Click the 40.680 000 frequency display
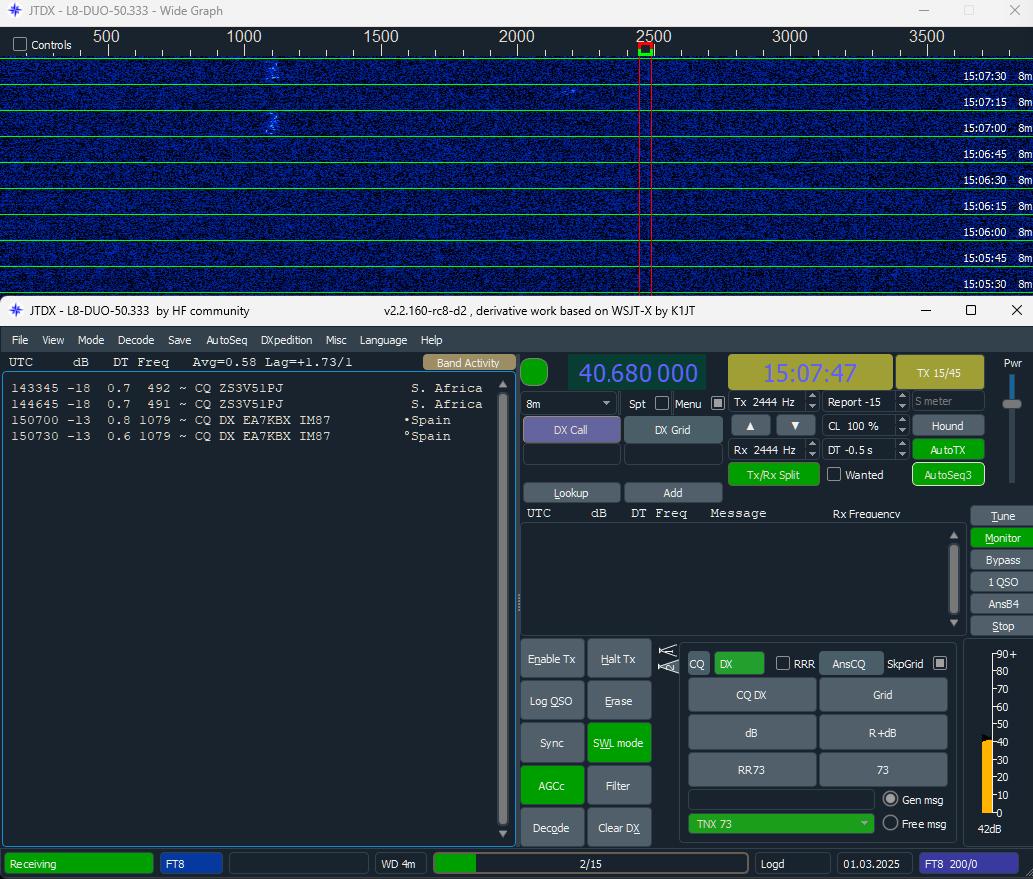 638,373
